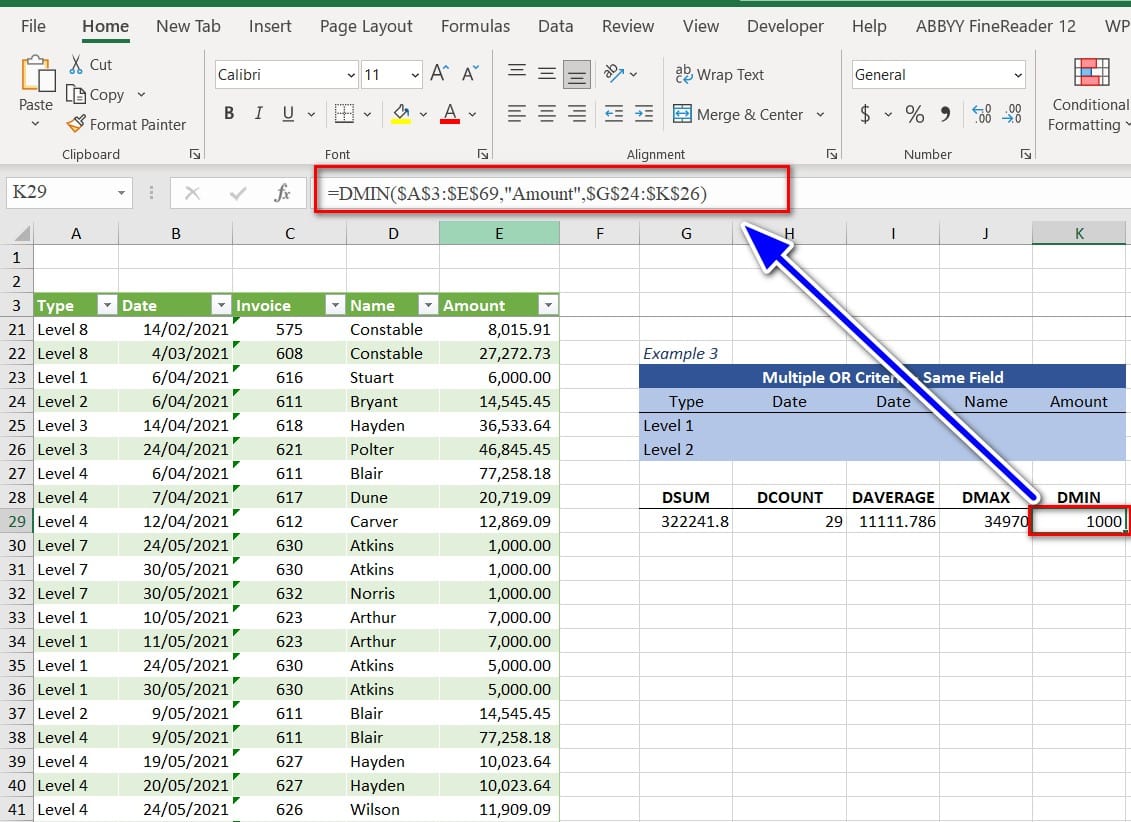Image resolution: width=1131 pixels, height=822 pixels.
Task: Click the Percent Style icon
Action: click(914, 114)
